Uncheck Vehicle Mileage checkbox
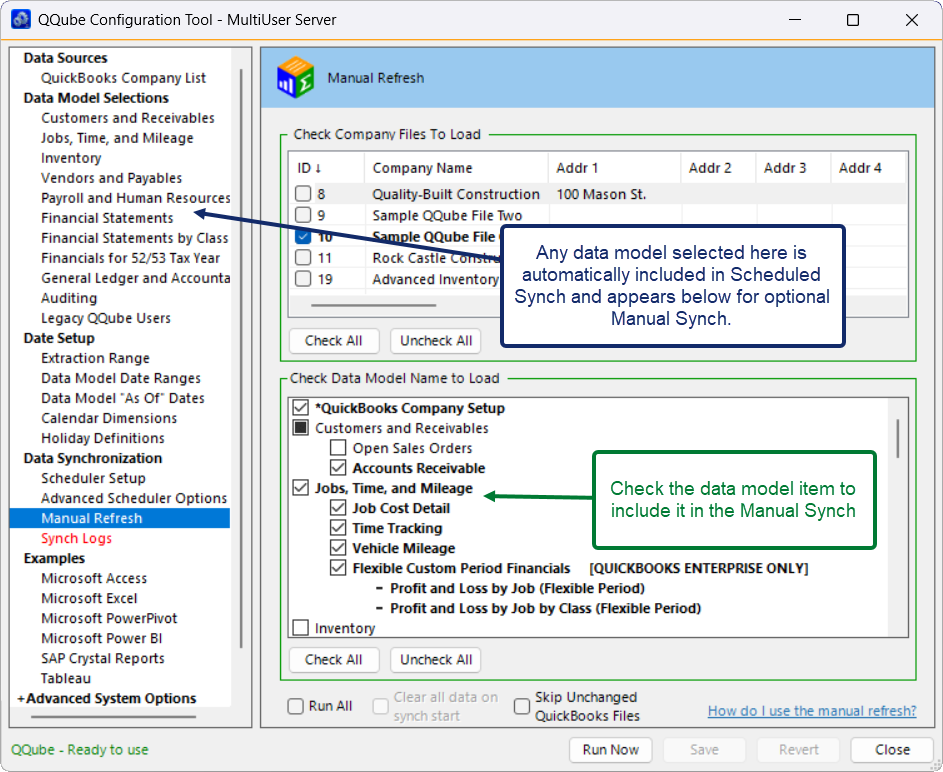Screen dimensions: 943x772 (x=338, y=548)
